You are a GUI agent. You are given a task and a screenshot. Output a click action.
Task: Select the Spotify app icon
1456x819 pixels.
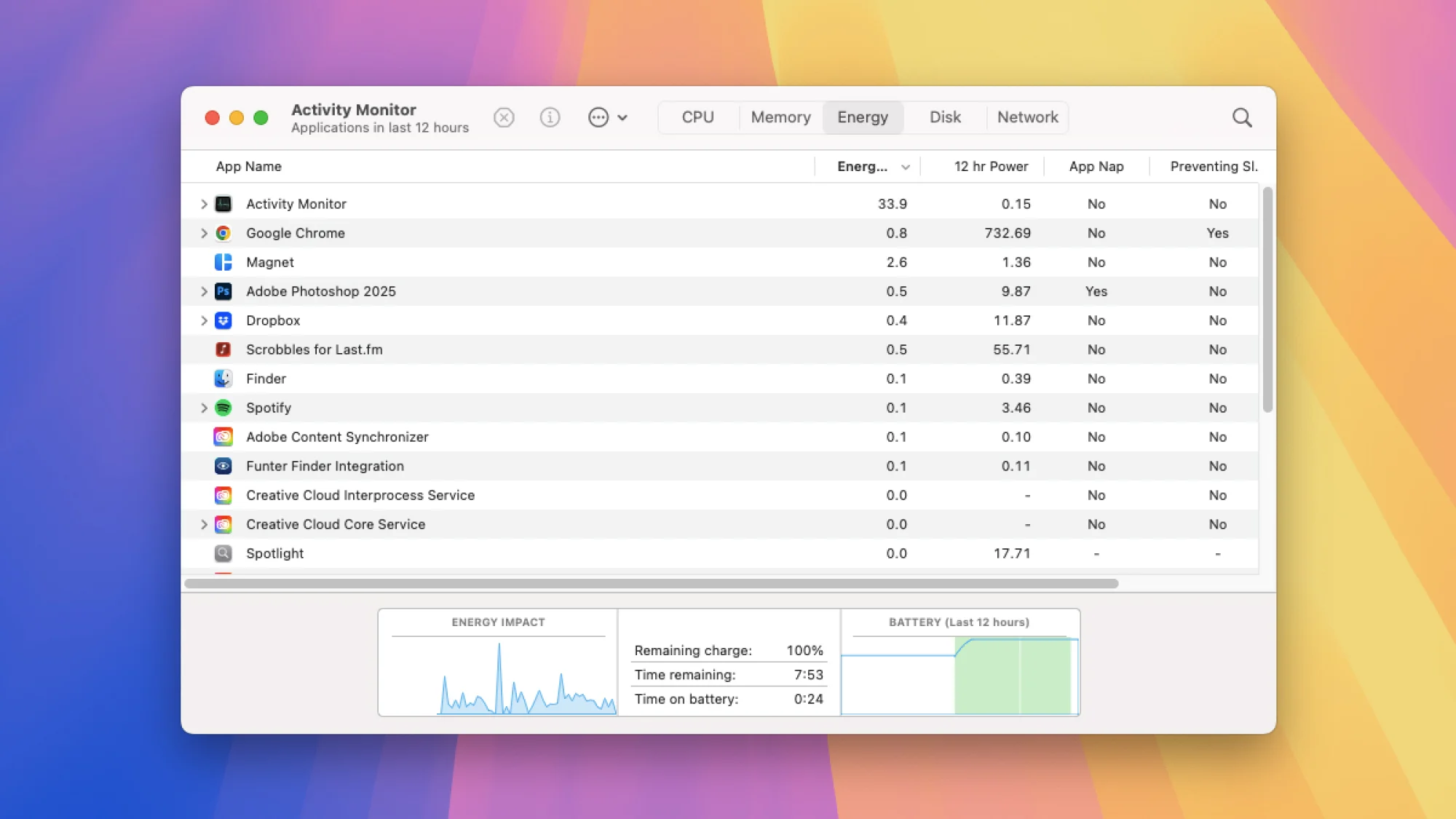(223, 408)
